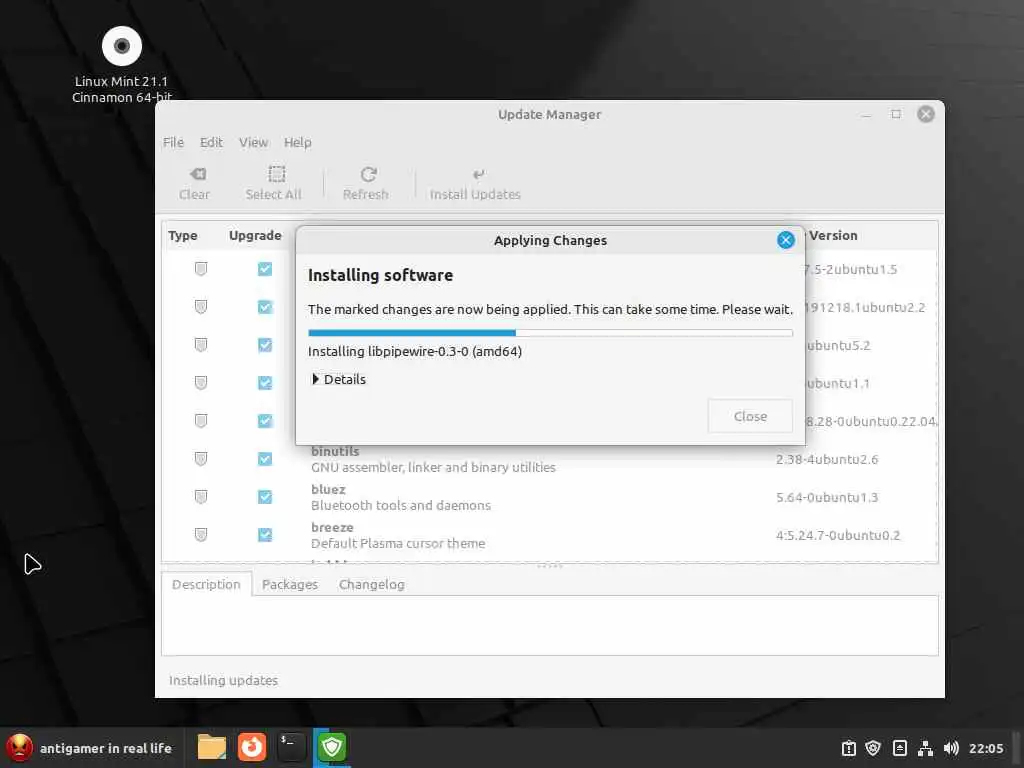Viewport: 1024px width, 768px height.
Task: Click the Close button in Applying Changes
Action: point(750,417)
